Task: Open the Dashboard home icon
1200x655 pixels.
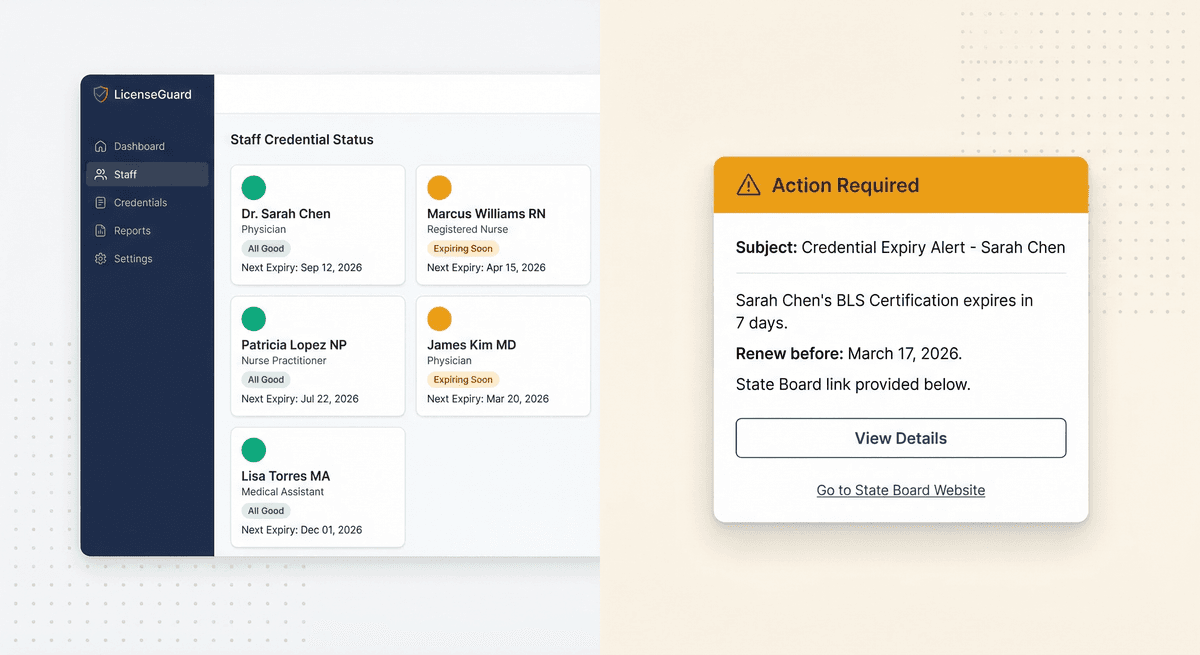Action: [x=101, y=146]
